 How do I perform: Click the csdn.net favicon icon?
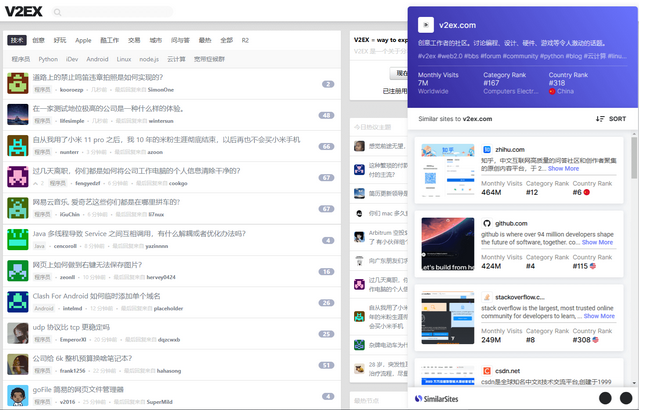(487, 371)
